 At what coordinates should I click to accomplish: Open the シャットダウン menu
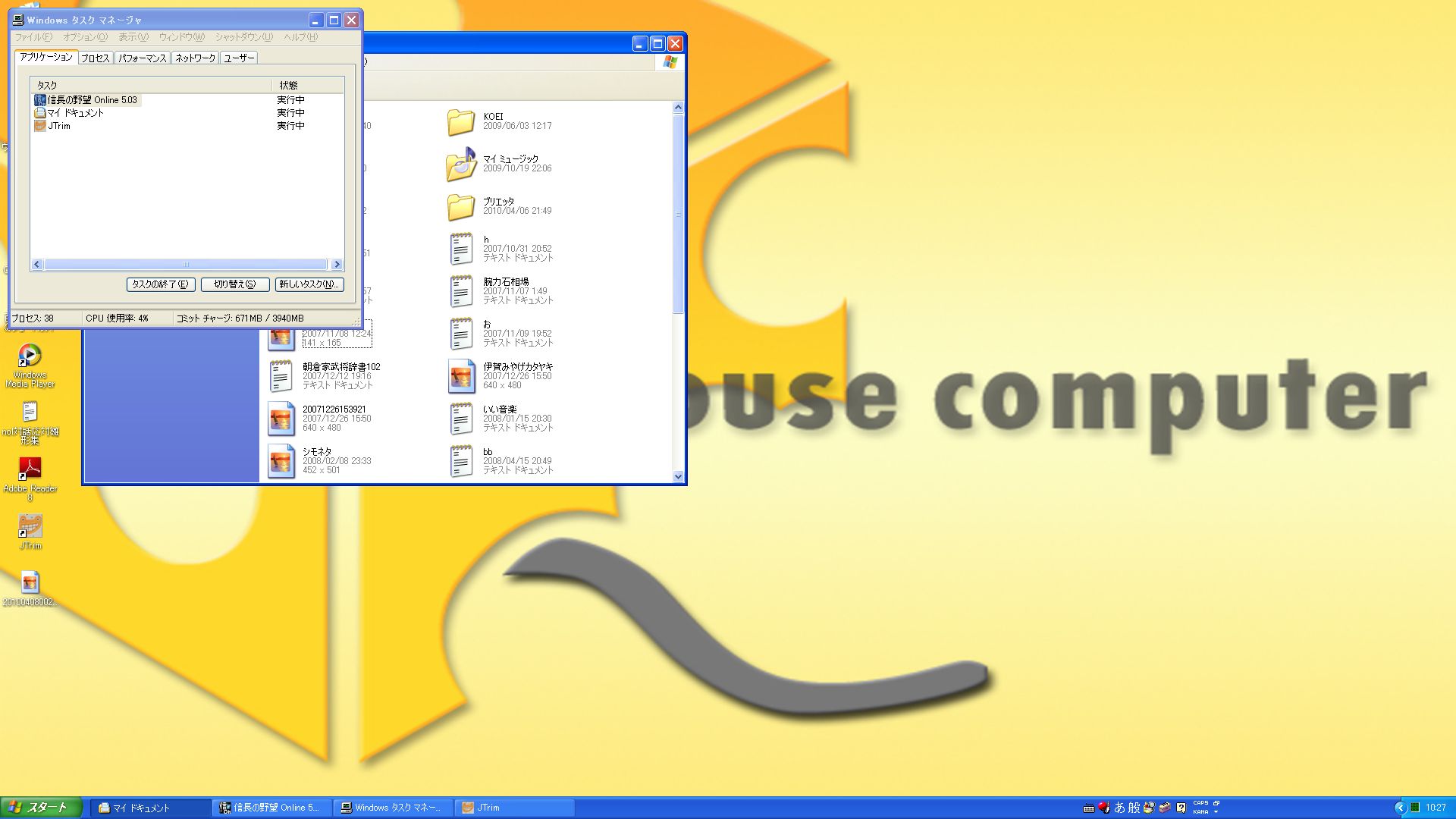[243, 37]
